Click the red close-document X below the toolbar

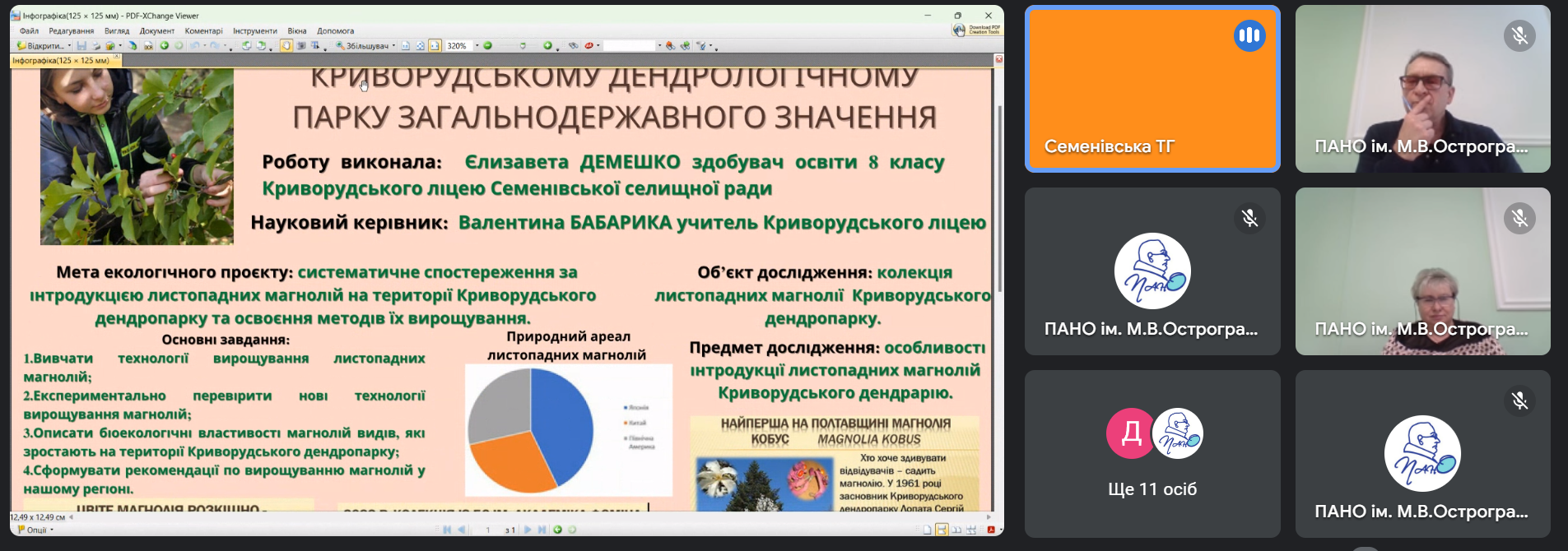[998, 59]
